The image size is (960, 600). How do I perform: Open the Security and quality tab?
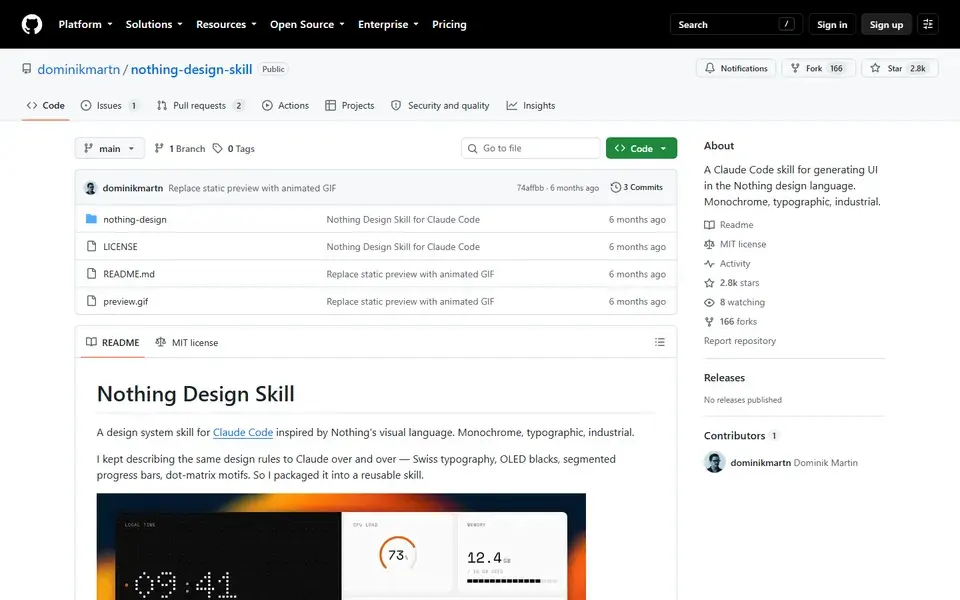440,105
